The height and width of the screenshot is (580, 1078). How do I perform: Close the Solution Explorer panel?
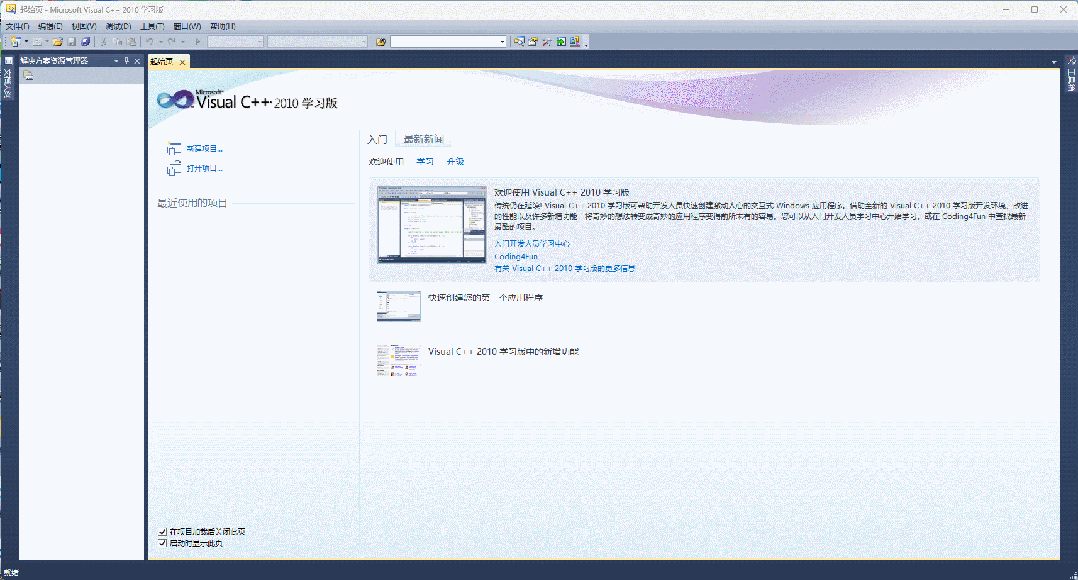coord(138,60)
